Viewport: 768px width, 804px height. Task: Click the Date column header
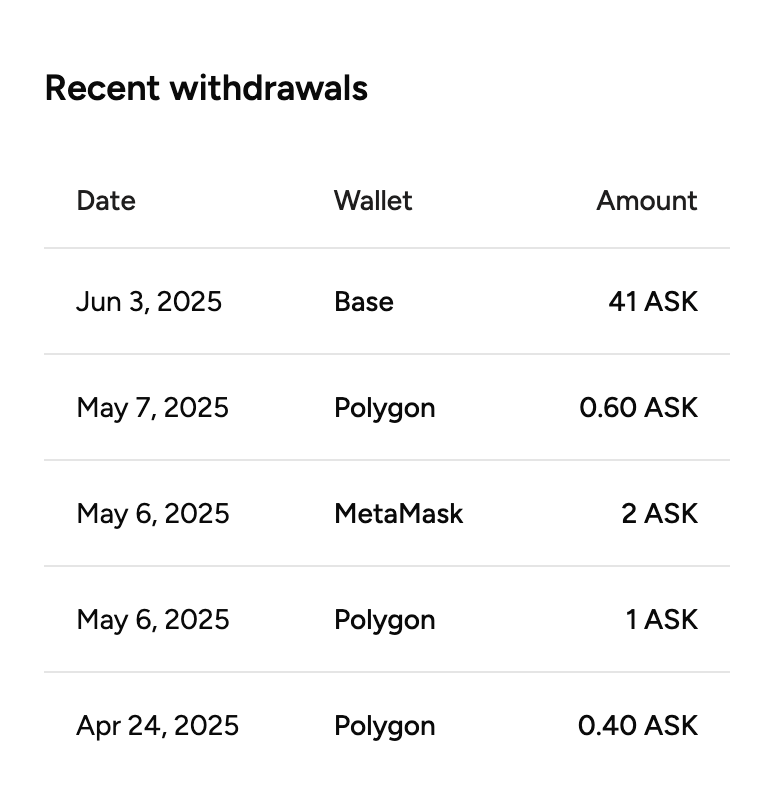point(106,200)
